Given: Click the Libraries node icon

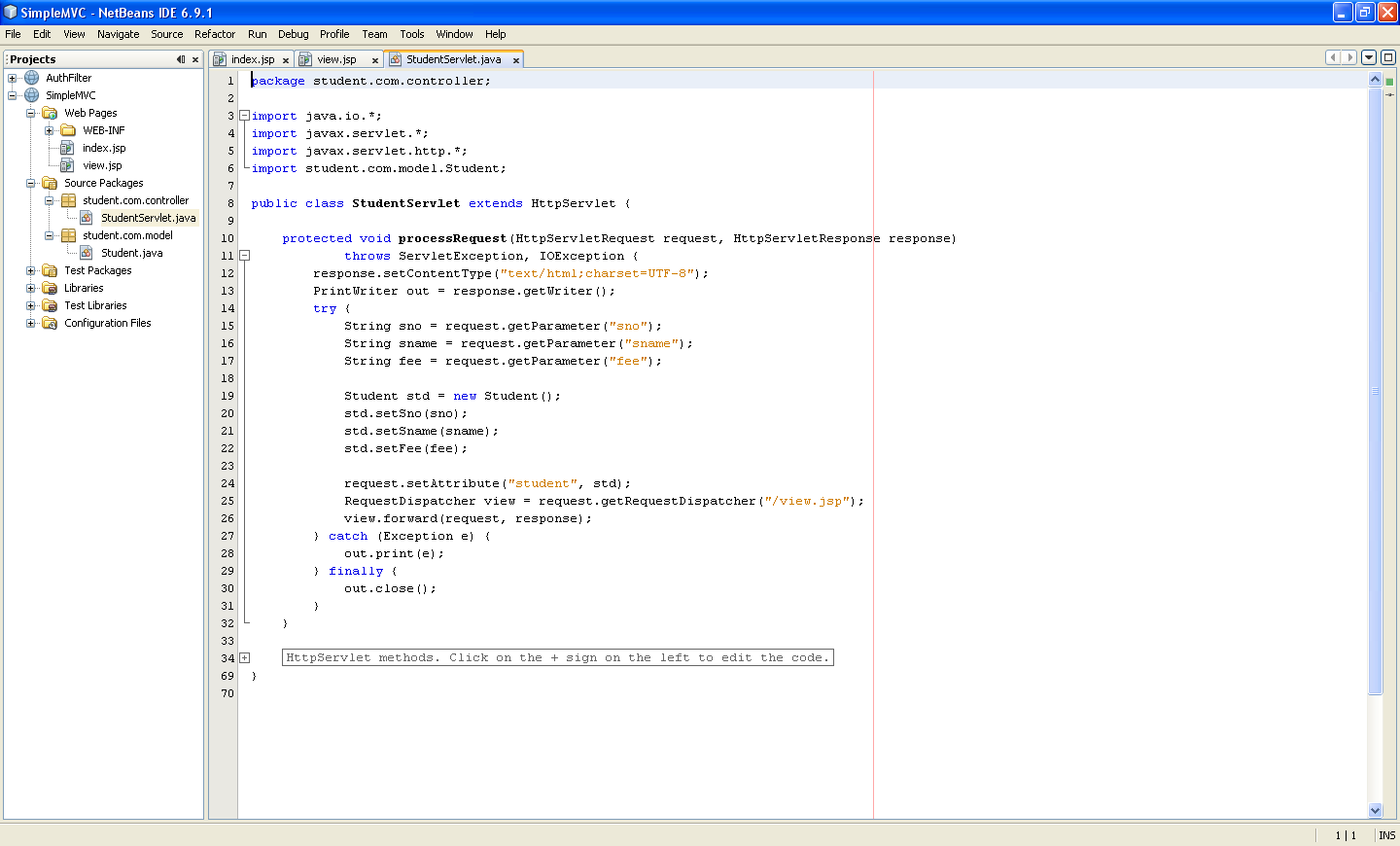Looking at the screenshot, I should click(x=48, y=288).
